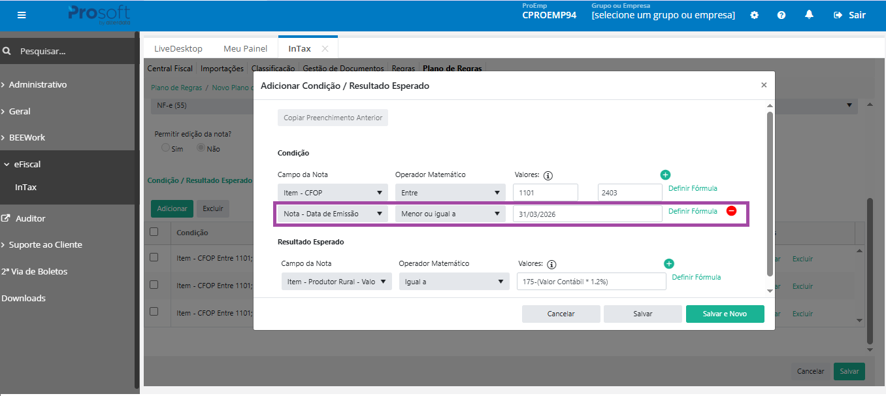The width and height of the screenshot is (886, 396).
Task: Click the Adicionar button behind the dialog
Action: (172, 208)
